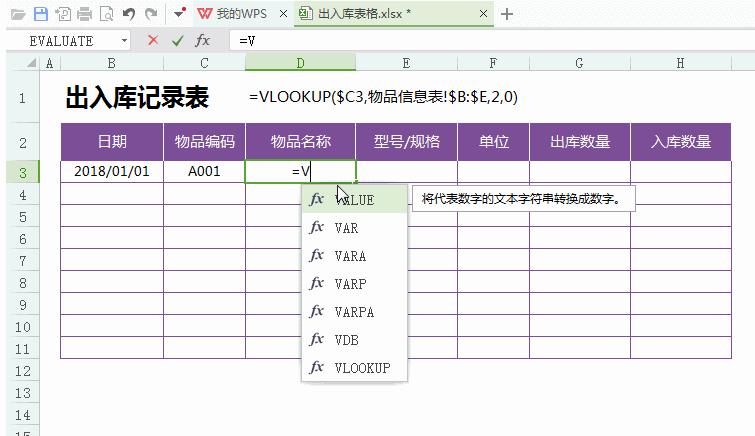Viewport: 755px width, 436px height.
Task: Cancel the formula with the red X
Action: pyautogui.click(x=153, y=40)
